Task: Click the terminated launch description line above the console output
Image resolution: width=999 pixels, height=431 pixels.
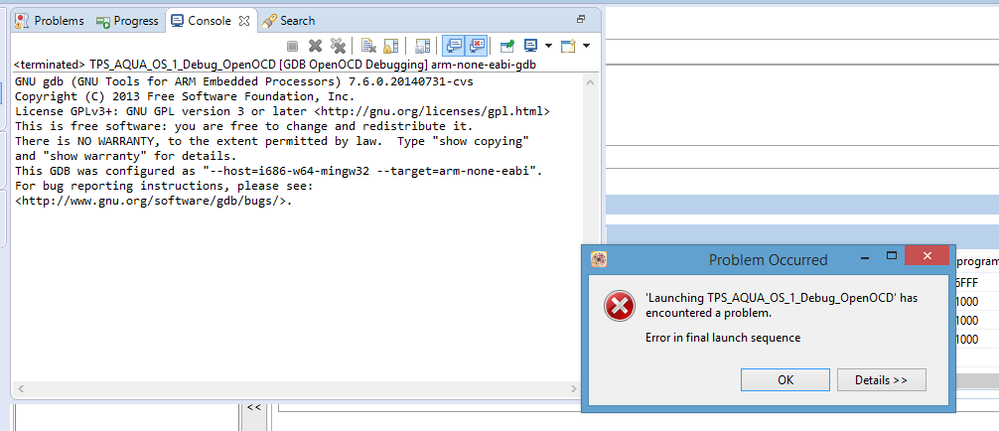Action: pos(275,64)
